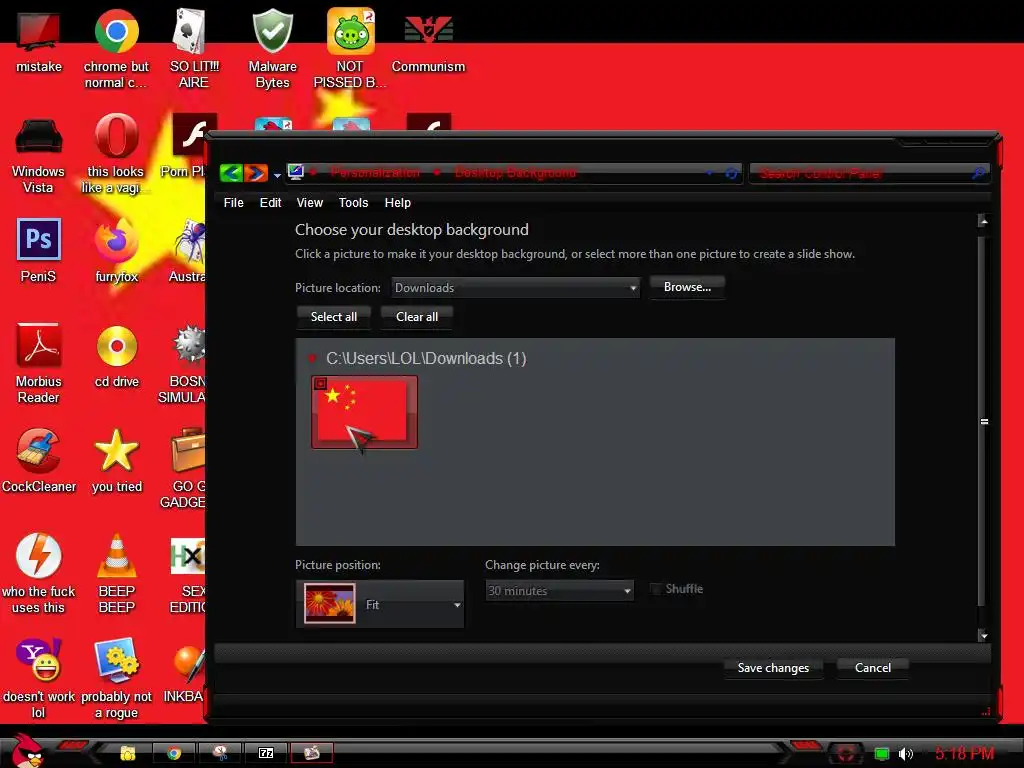Screen dimensions: 1024x768
Task: Collapse the C:\Users\LOL\Downloads group
Action: coord(312,359)
